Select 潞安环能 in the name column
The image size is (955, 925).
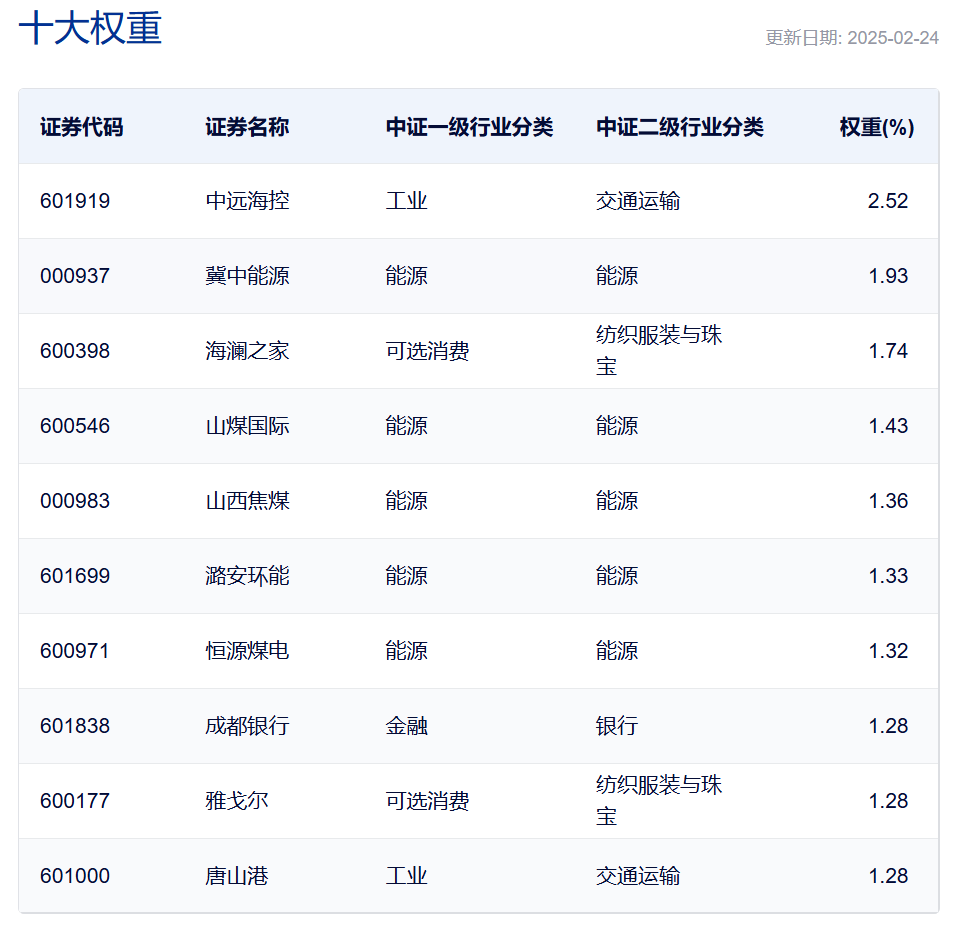point(247,576)
